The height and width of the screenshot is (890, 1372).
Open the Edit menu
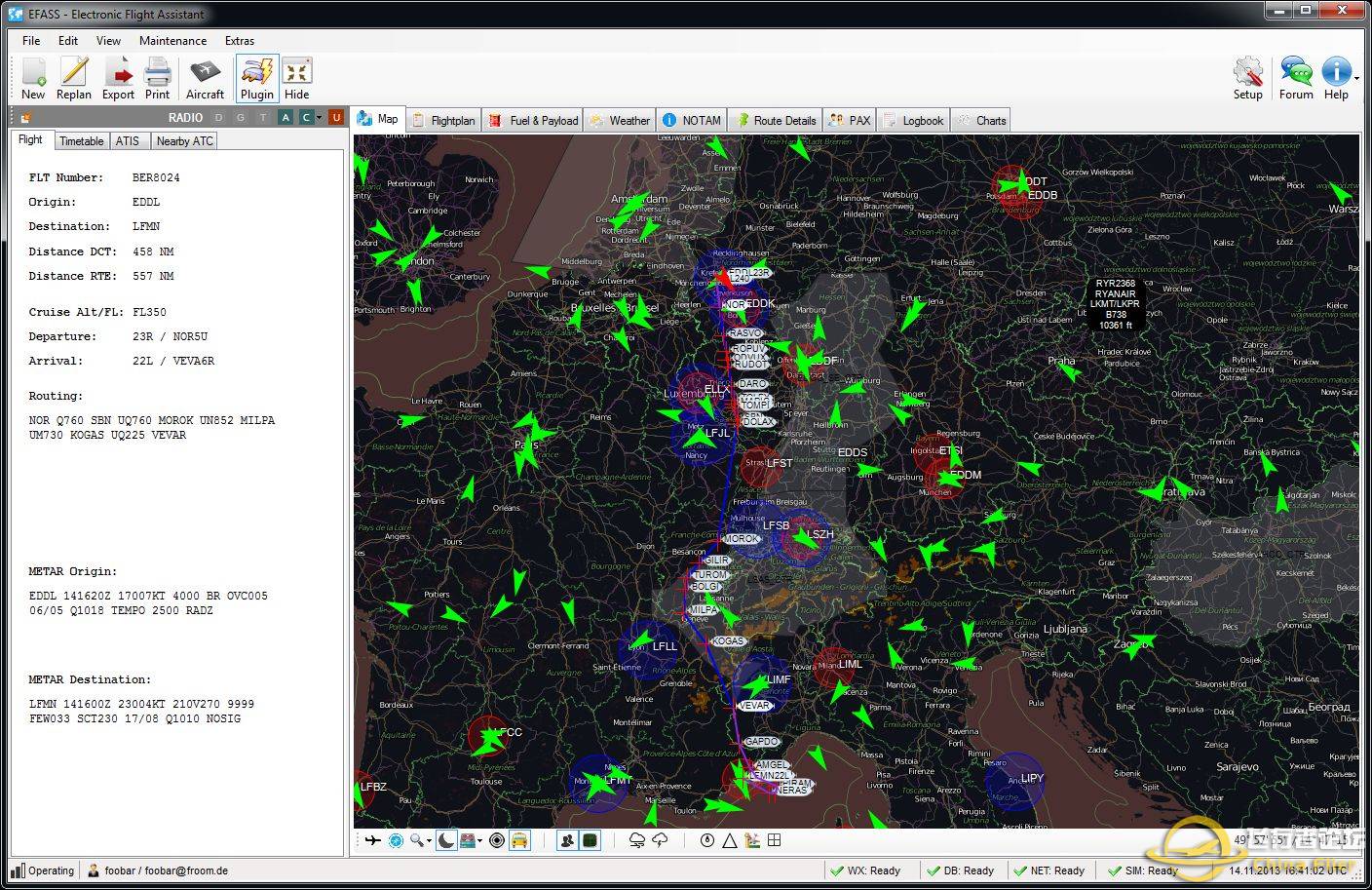click(68, 41)
